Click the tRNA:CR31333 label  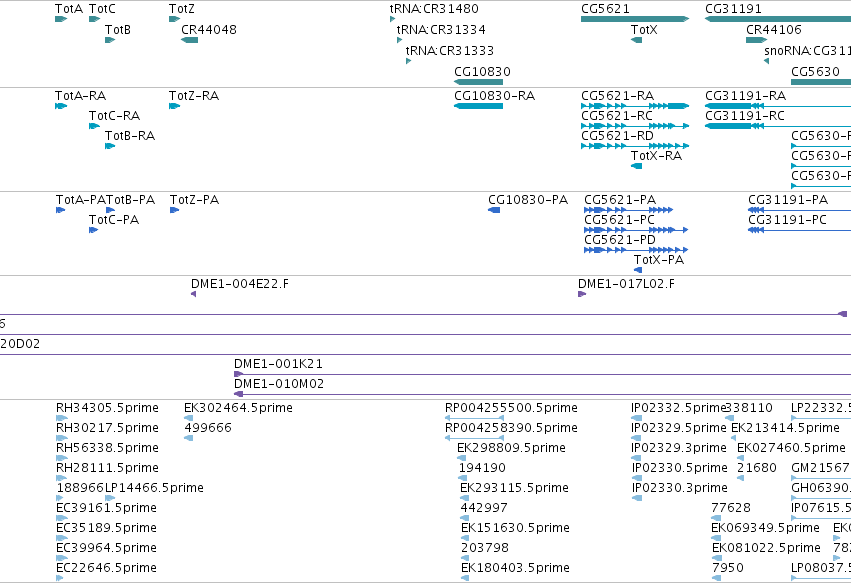450,50
